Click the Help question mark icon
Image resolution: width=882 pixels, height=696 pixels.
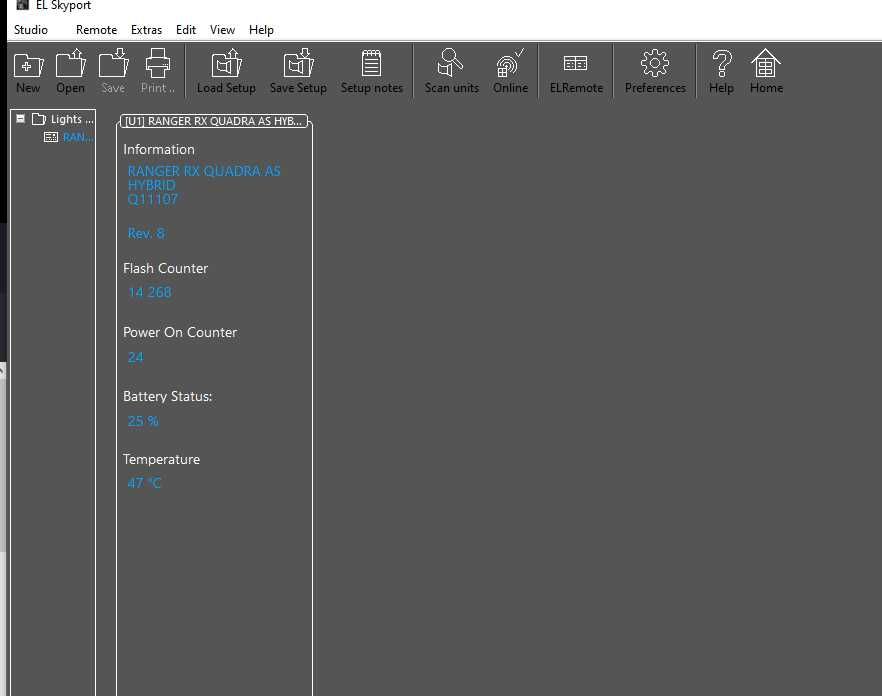722,71
